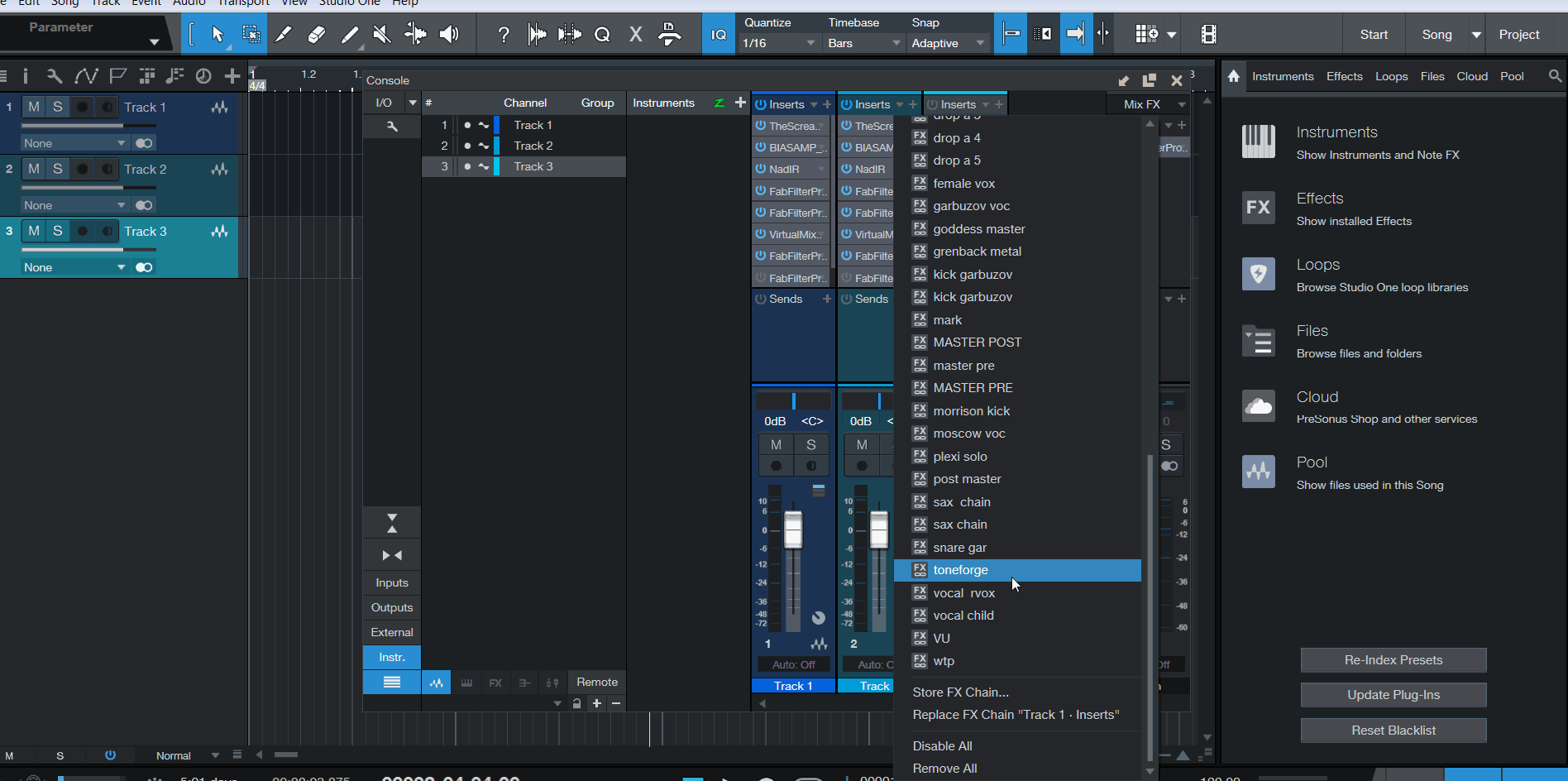
Task: Select Track 3 in the Console channel list
Action: [x=523, y=166]
